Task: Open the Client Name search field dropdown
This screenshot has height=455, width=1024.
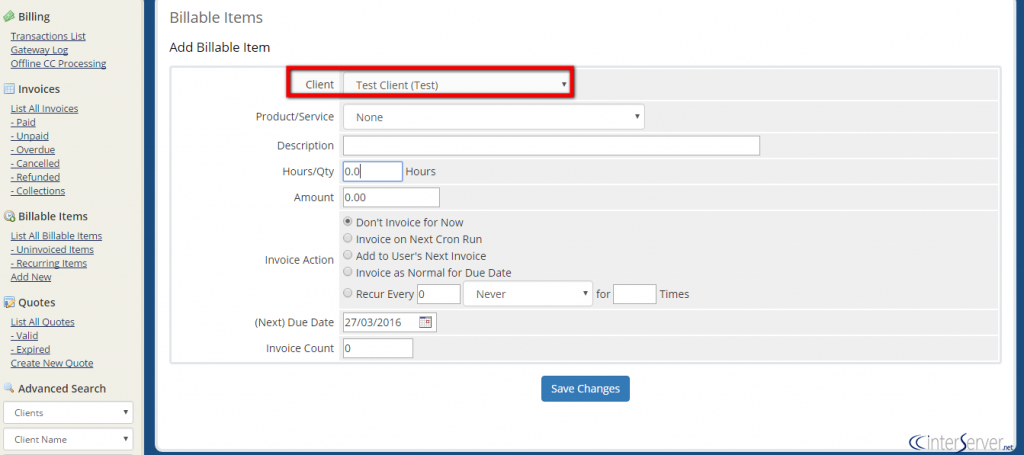Action: click(68, 439)
